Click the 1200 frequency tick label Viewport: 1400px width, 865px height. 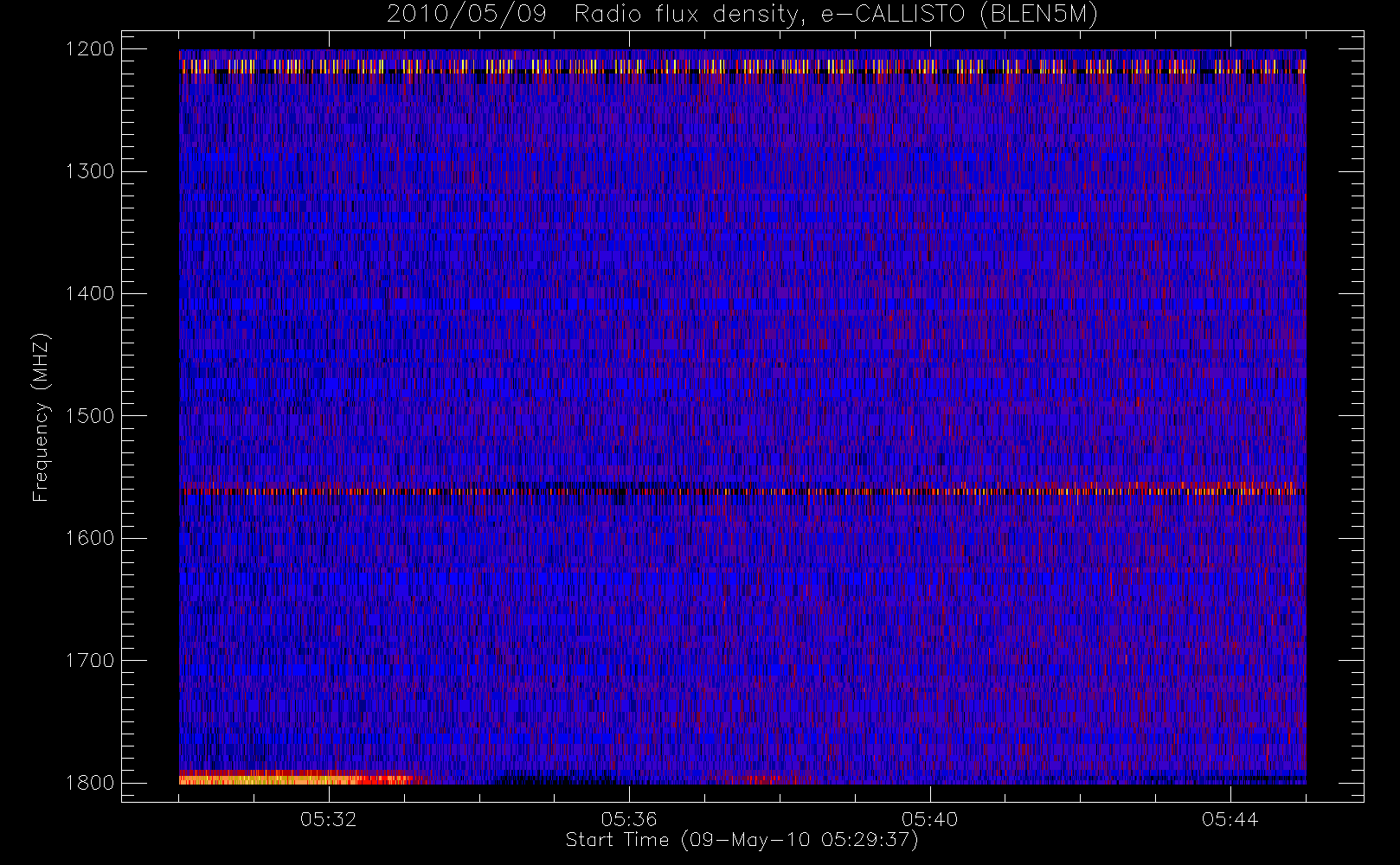[90, 49]
